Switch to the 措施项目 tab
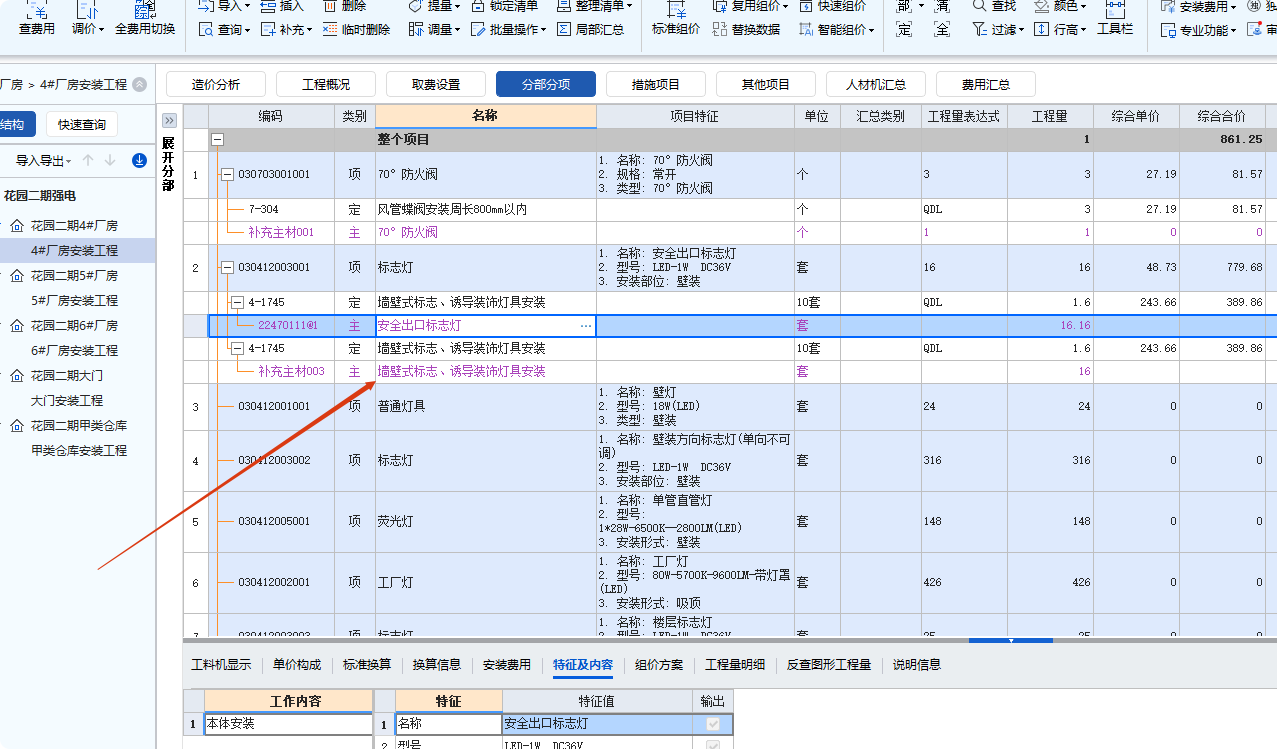This screenshot has height=749, width=1277. tap(655, 84)
